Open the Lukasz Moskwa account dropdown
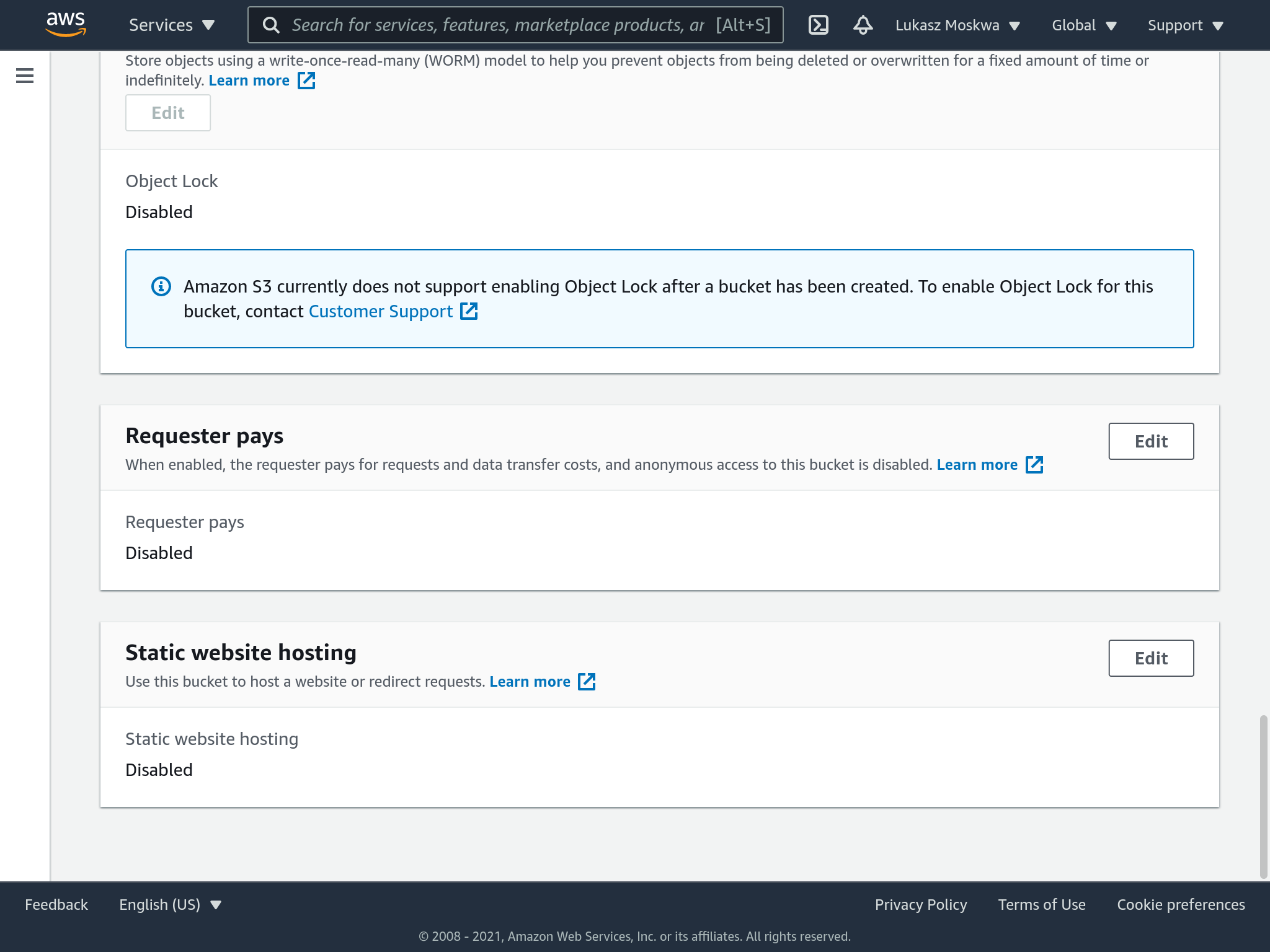This screenshot has width=1270, height=952. pyautogui.click(x=957, y=25)
